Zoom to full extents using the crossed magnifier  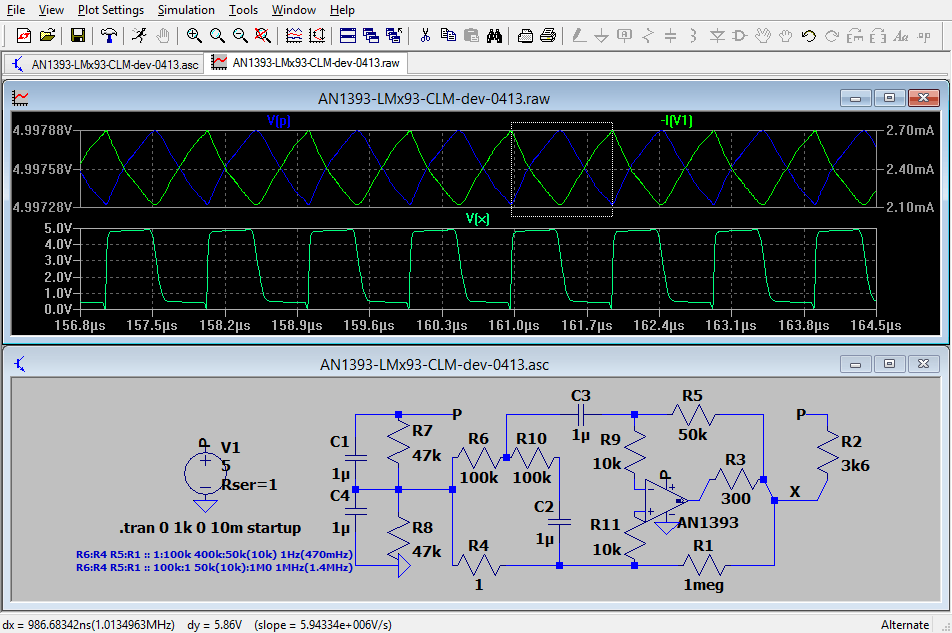(x=262, y=36)
